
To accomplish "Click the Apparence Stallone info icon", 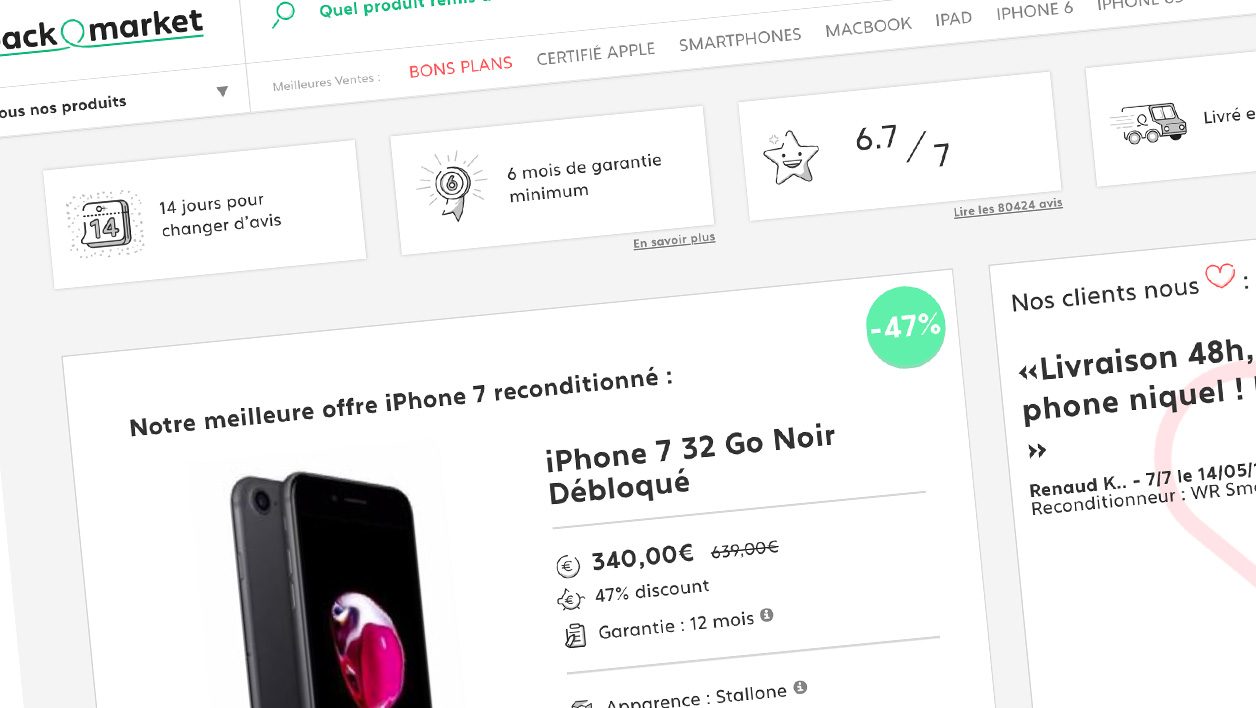I will pyautogui.click(x=800, y=688).
